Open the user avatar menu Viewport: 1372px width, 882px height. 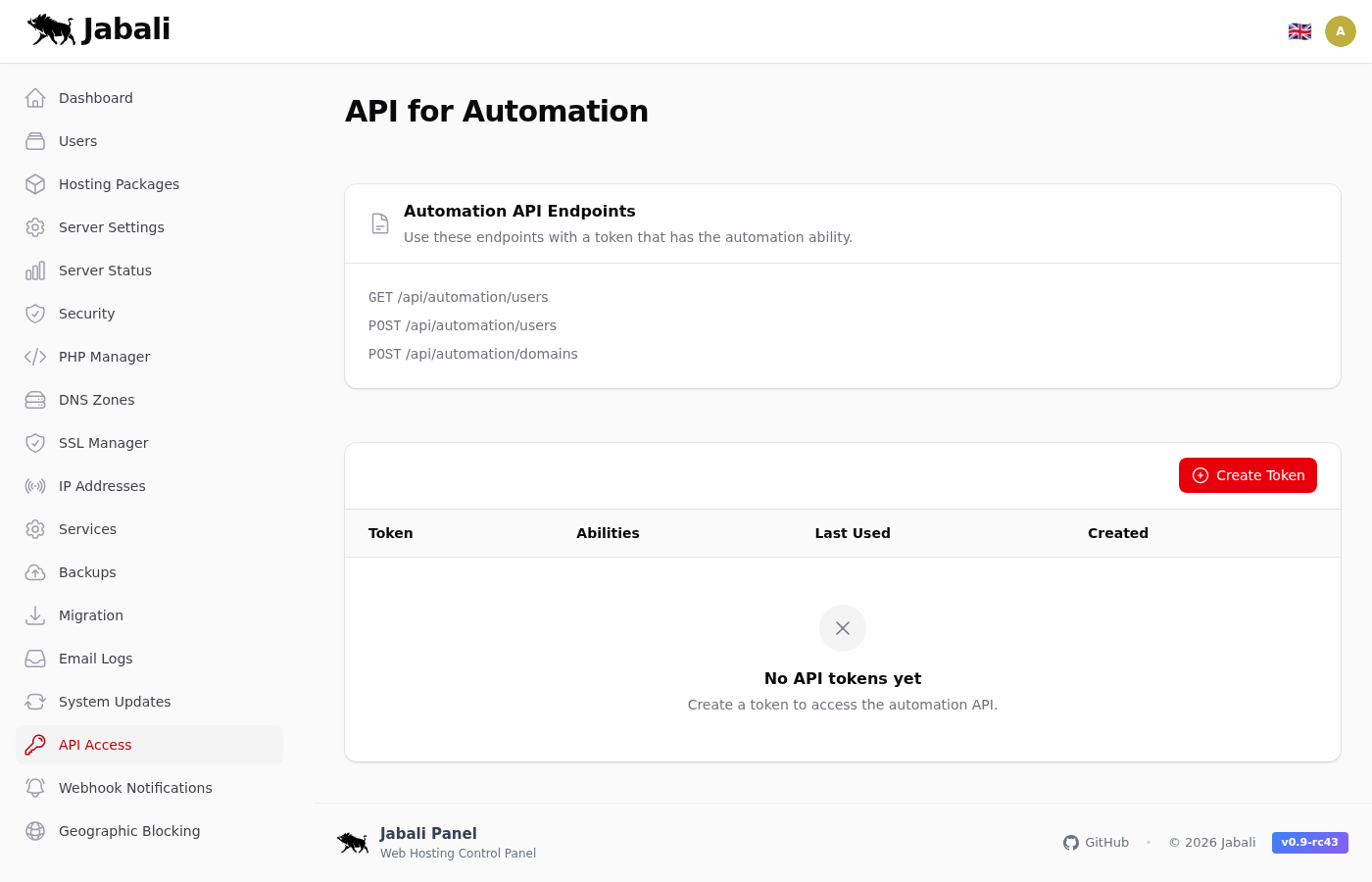tap(1340, 31)
